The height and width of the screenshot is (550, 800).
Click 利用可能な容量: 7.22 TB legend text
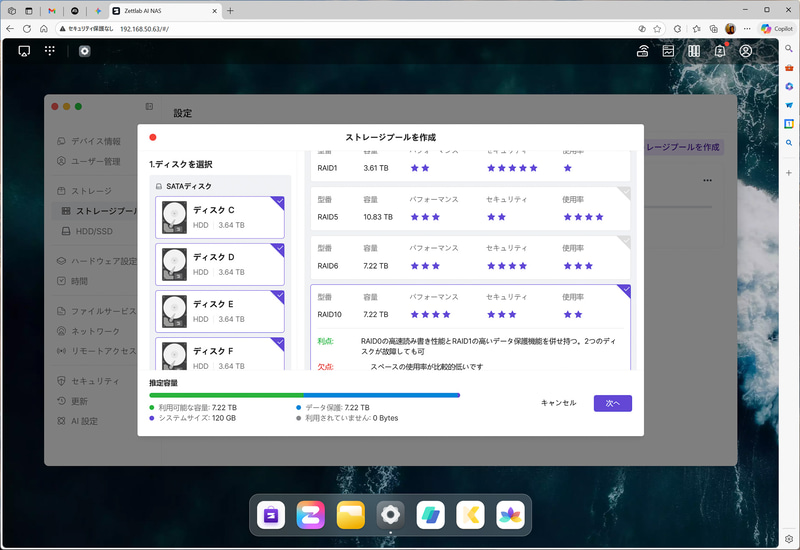click(197, 408)
